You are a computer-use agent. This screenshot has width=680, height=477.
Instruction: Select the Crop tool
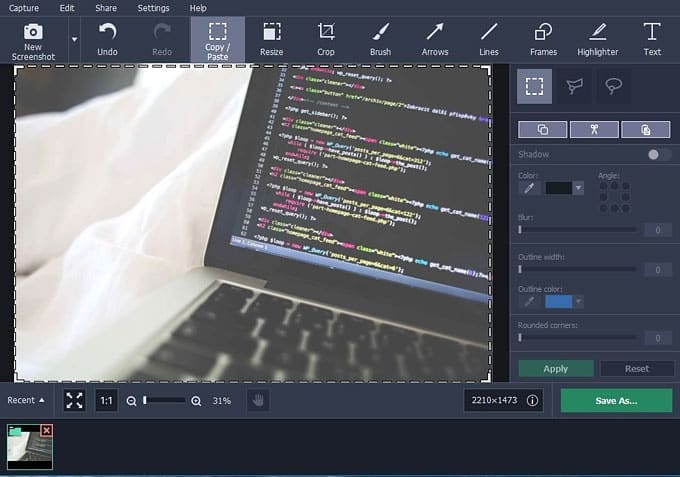click(x=325, y=38)
